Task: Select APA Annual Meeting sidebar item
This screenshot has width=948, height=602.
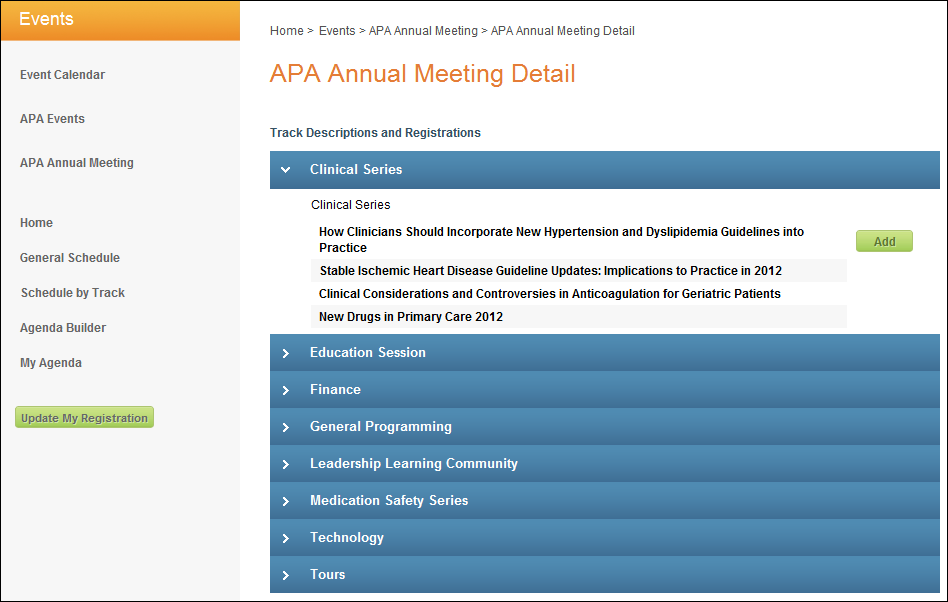Action: [77, 163]
